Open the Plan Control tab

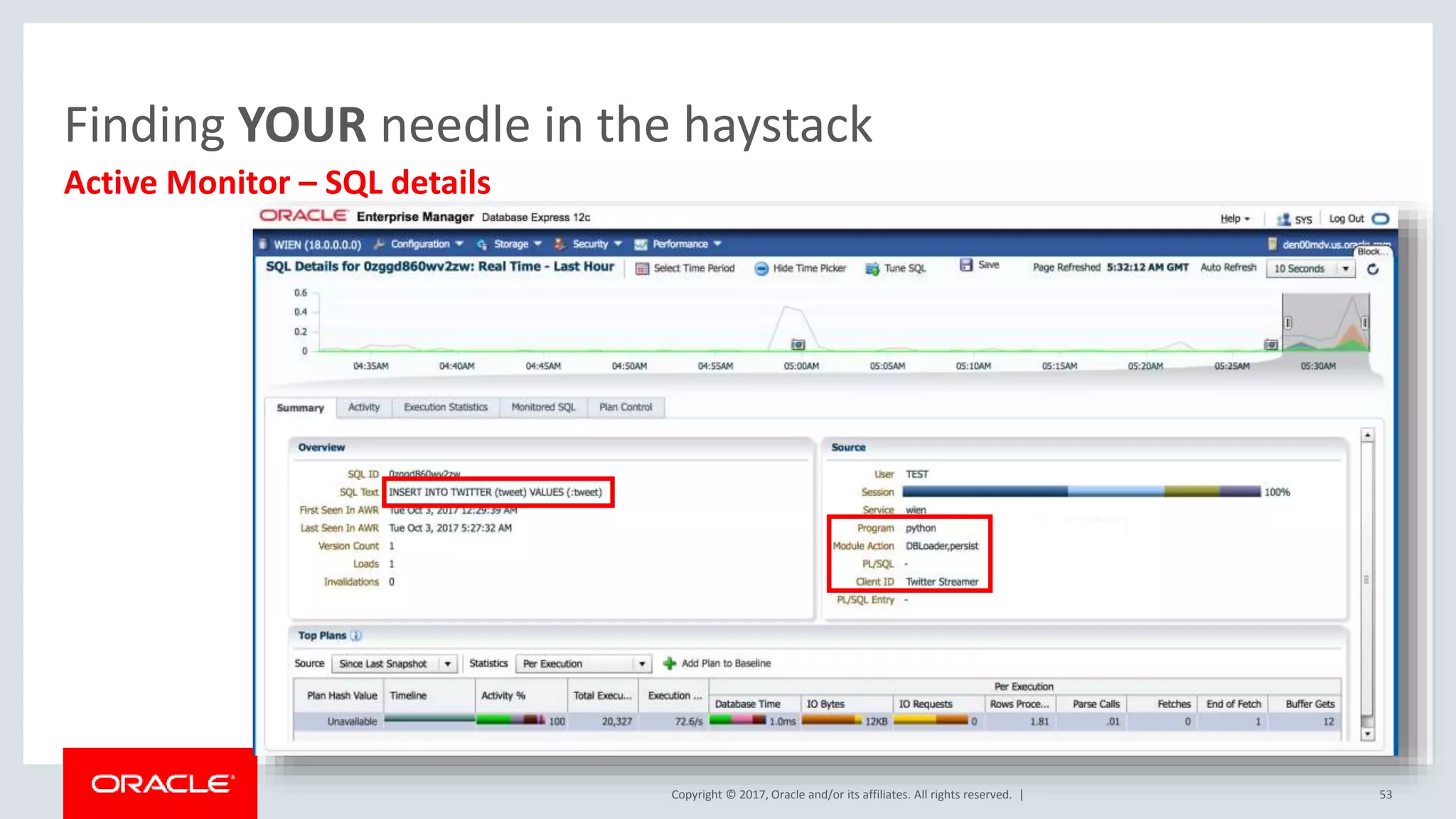click(626, 407)
